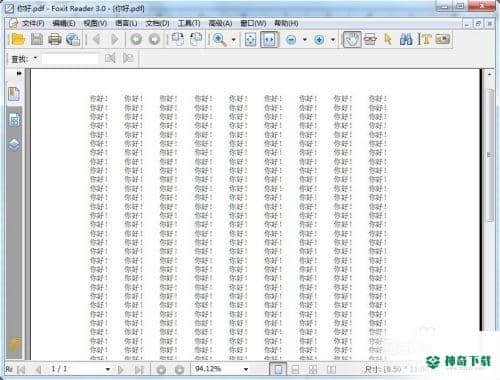
Task: Minimize the inner document window
Action: click(467, 24)
